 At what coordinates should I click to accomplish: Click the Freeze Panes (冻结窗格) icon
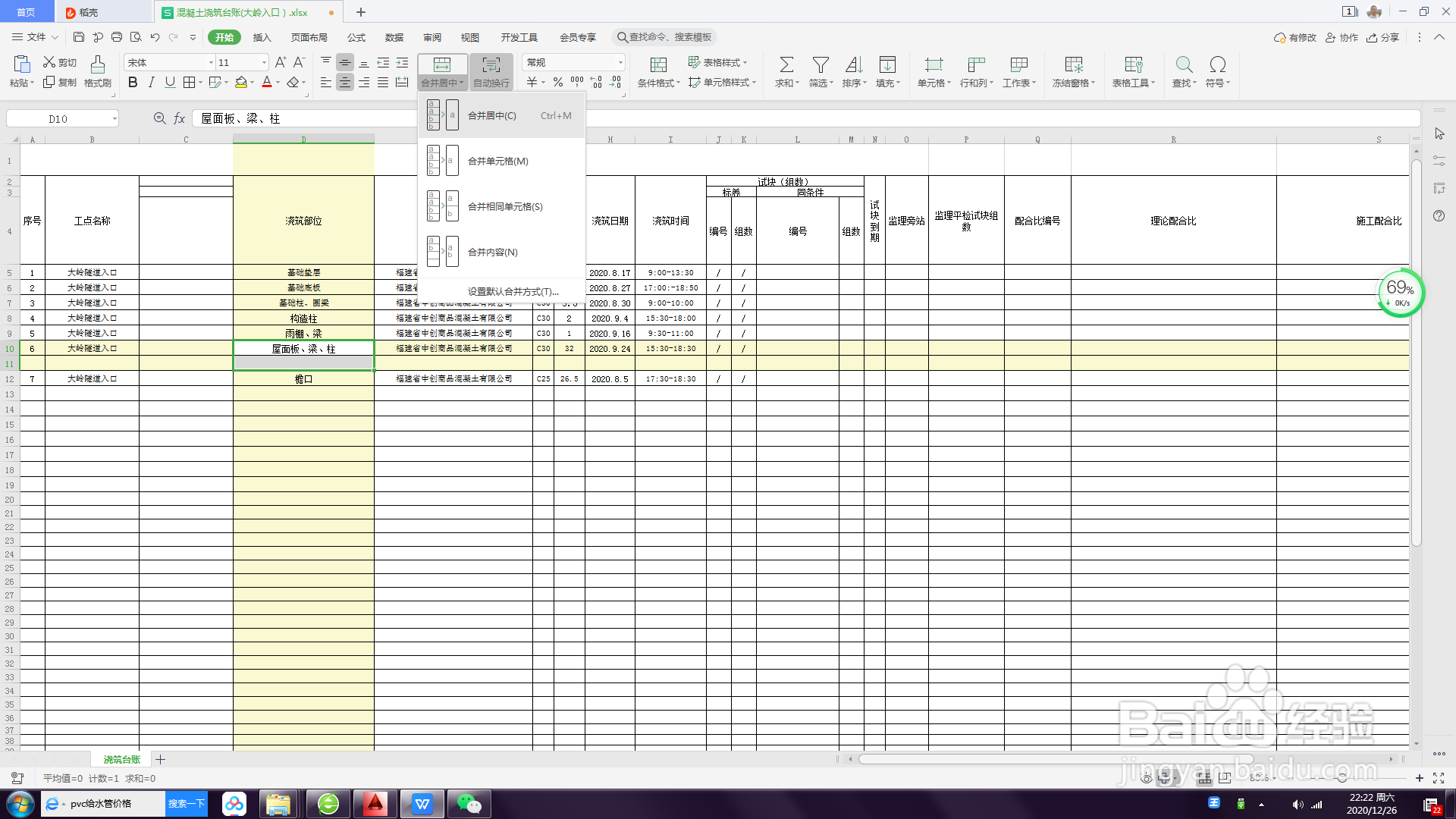pos(1073,65)
